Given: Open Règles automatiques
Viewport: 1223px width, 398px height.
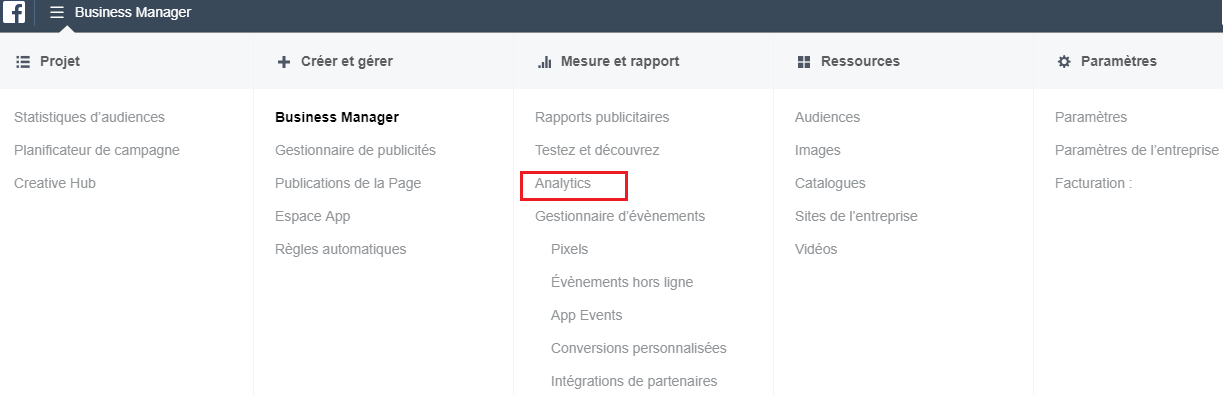Looking at the screenshot, I should pos(341,249).
